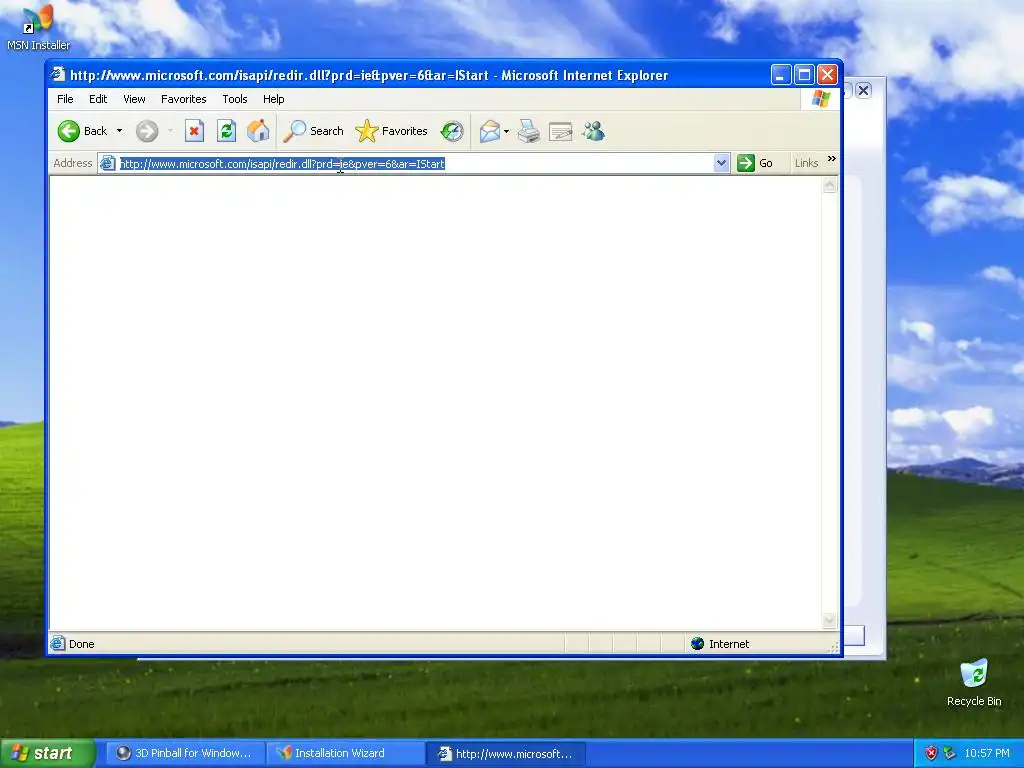
Task: Open the Tools menu
Action: [x=234, y=99]
